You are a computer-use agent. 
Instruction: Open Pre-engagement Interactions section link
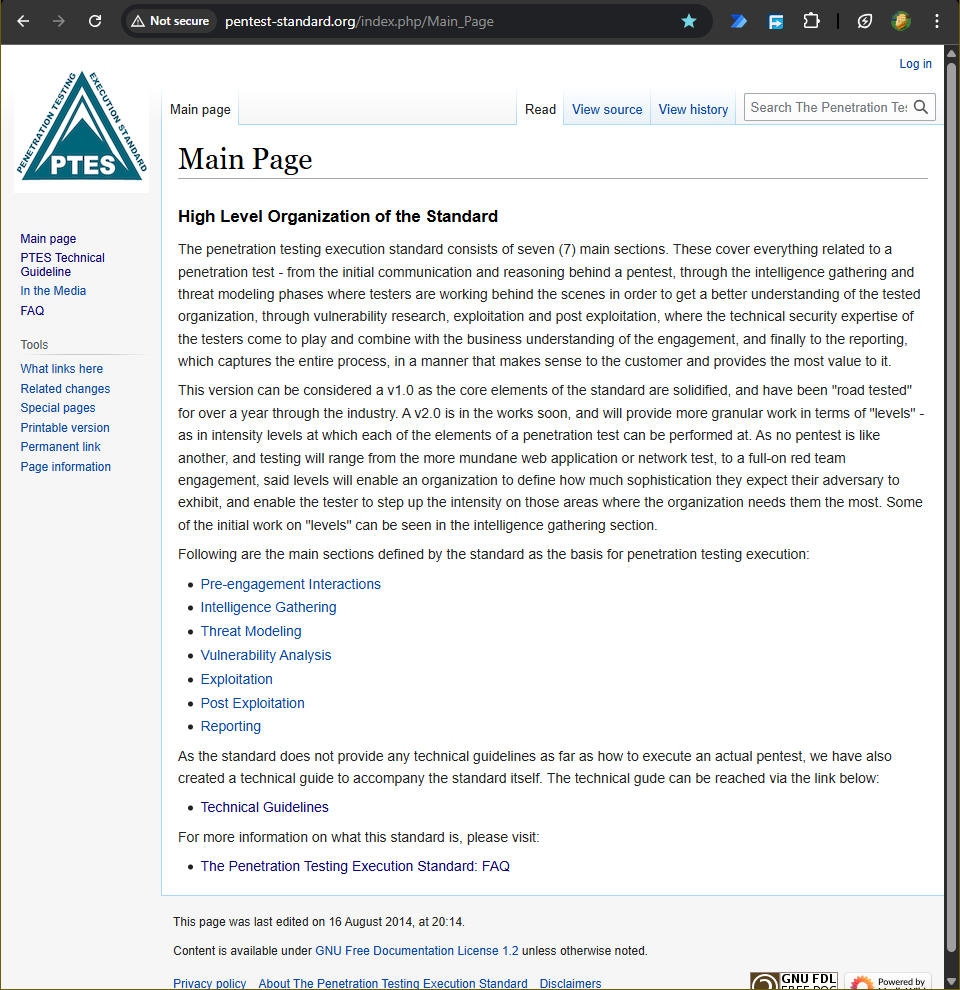click(291, 584)
